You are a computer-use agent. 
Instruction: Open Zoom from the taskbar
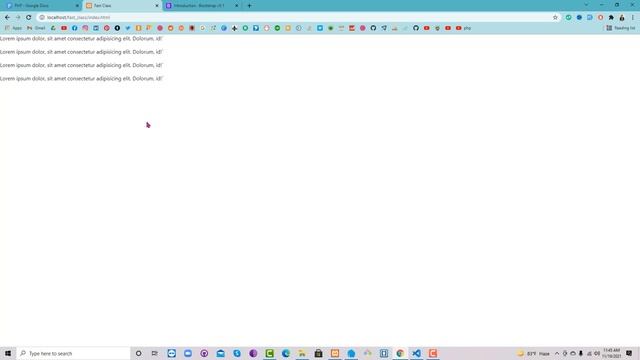(188, 353)
